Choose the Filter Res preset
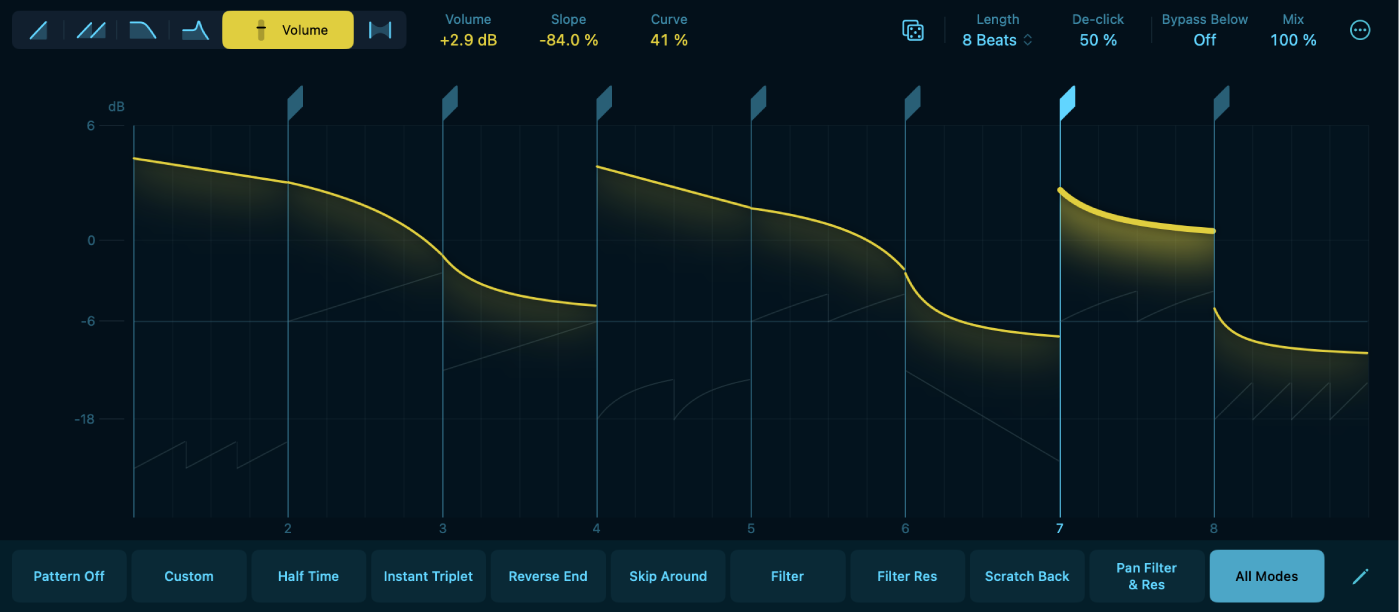Image resolution: width=1400 pixels, height=612 pixels. coord(907,576)
